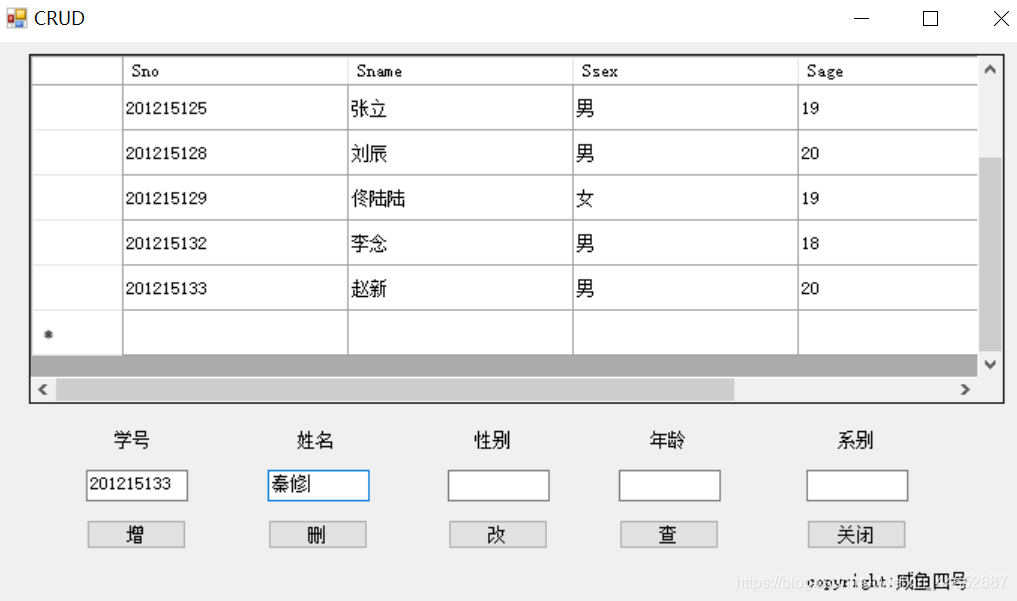
Task: Click the 增 (add) button
Action: click(136, 535)
